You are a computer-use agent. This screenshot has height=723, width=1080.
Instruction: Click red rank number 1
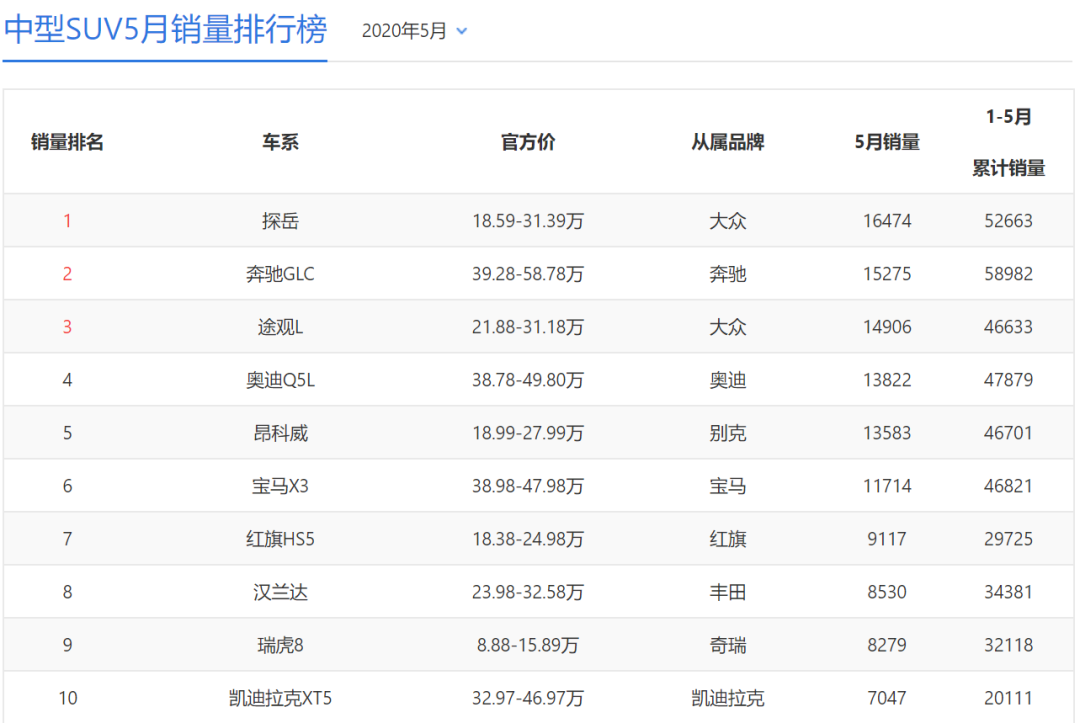click(x=68, y=221)
